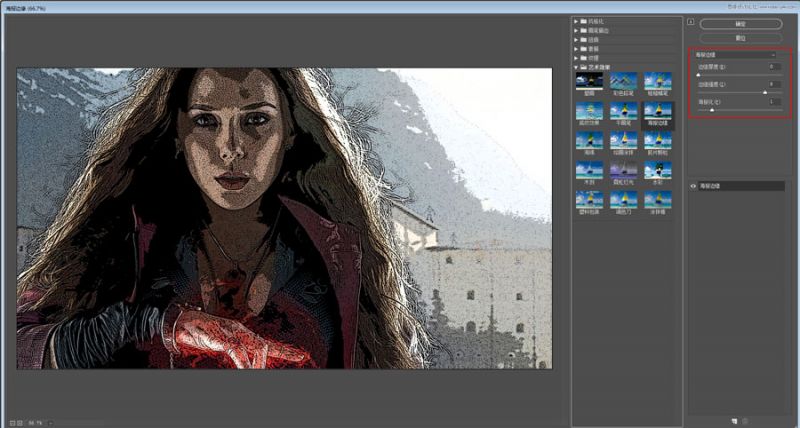Collapse the 艺术效果 filter folder

coord(578,66)
